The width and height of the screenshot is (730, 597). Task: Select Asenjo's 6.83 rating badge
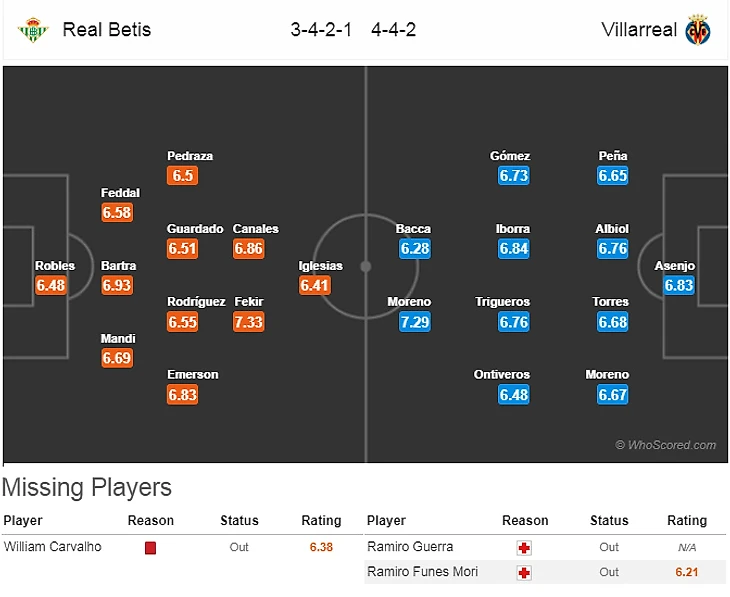679,286
